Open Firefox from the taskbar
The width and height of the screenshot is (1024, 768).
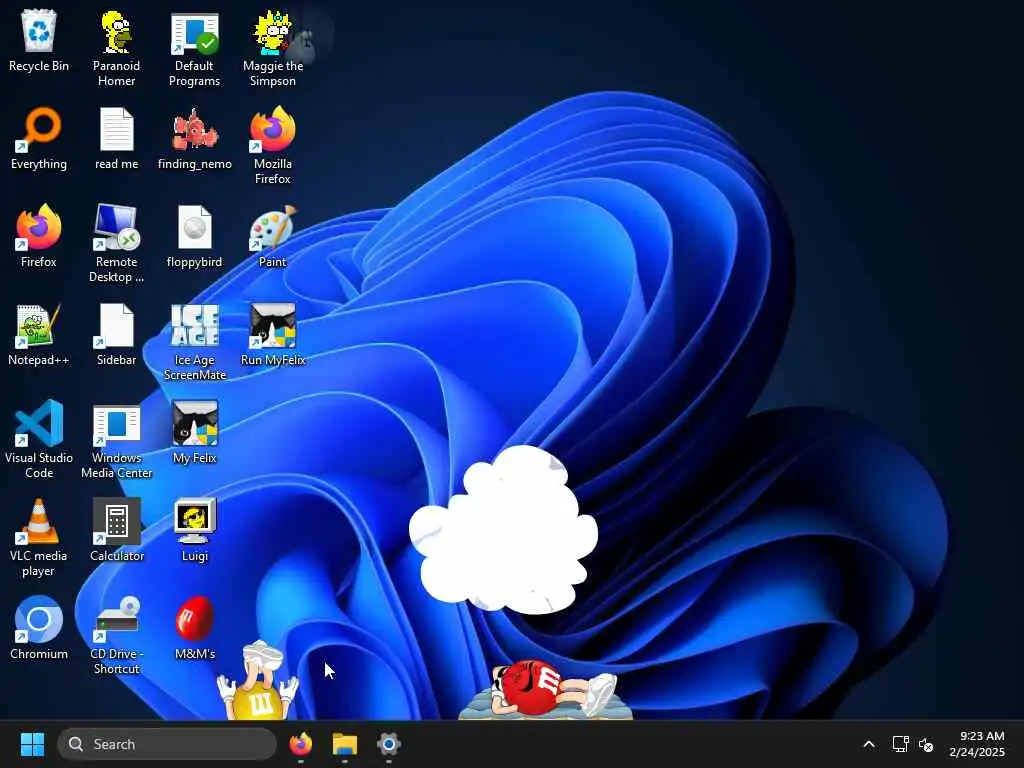300,744
